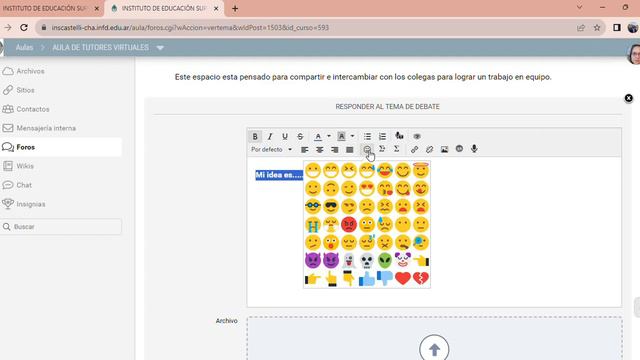Apply the current text font color
The image size is (640, 360).
tap(318, 136)
